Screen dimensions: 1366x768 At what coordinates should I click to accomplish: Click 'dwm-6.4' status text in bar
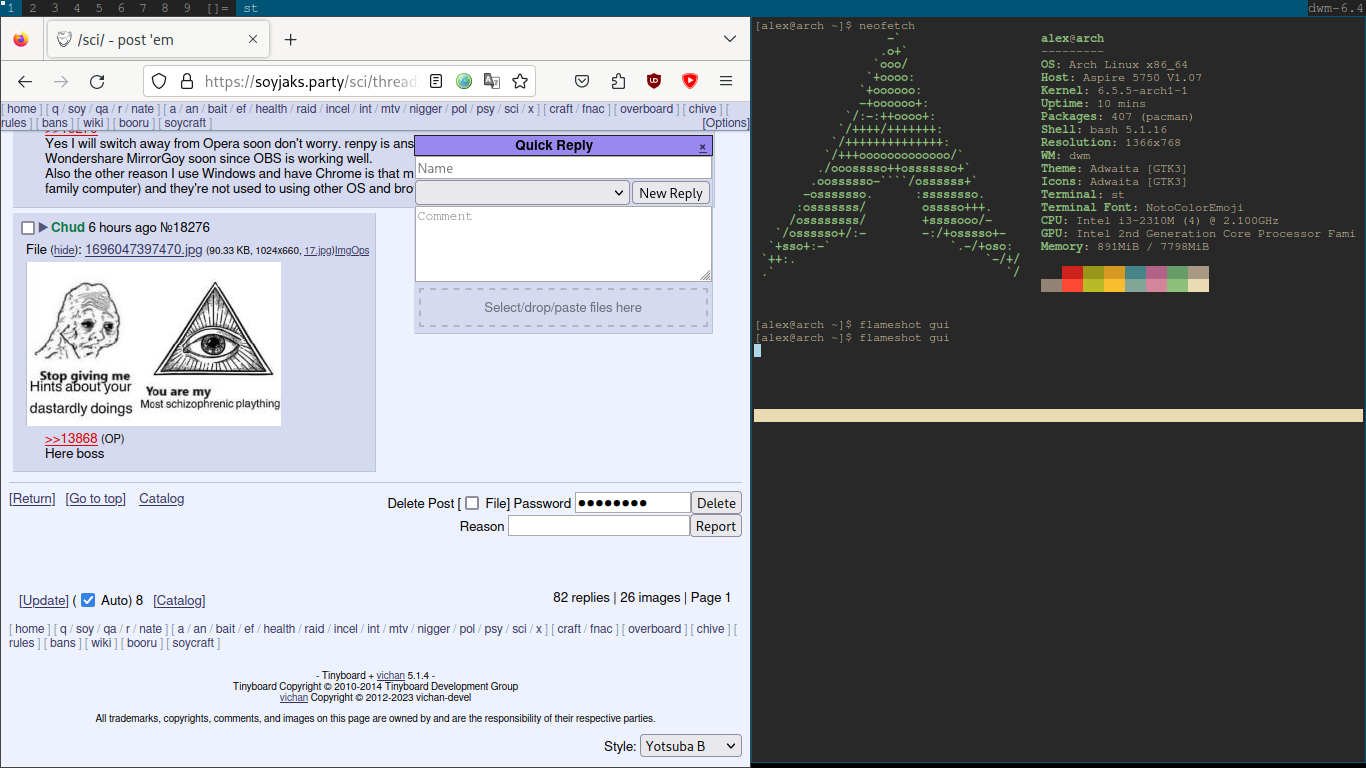[1336, 8]
